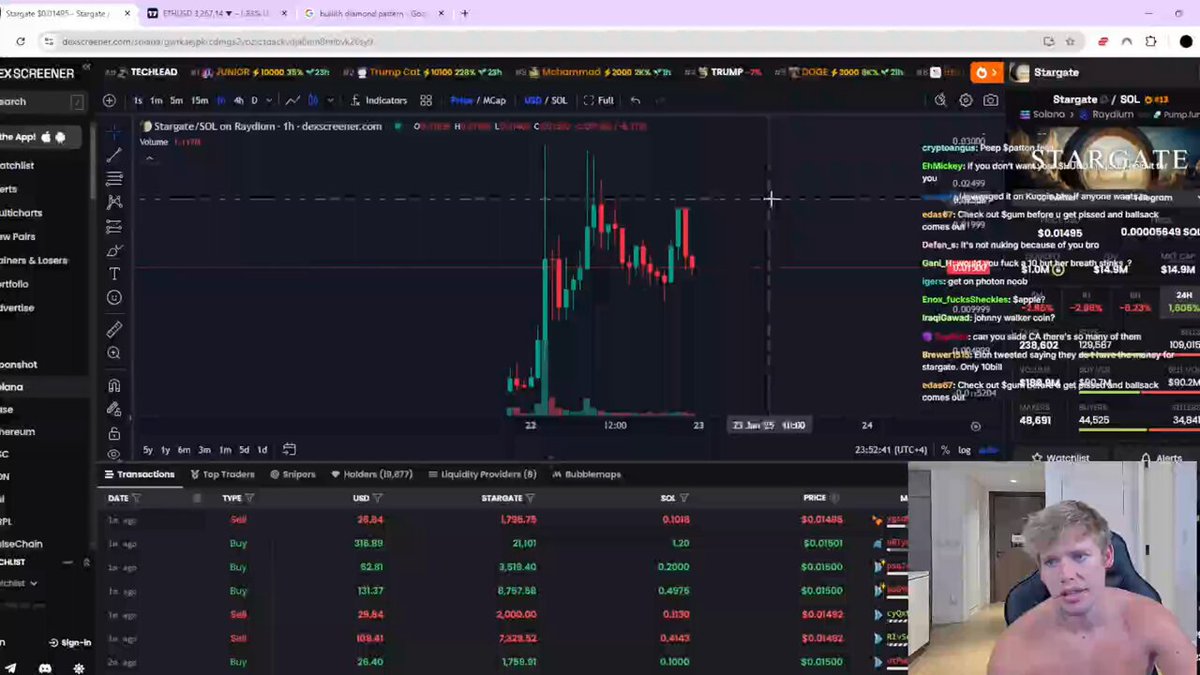The width and height of the screenshot is (1200, 675).
Task: Toggle log scale on chart
Action: pyautogui.click(x=964, y=450)
